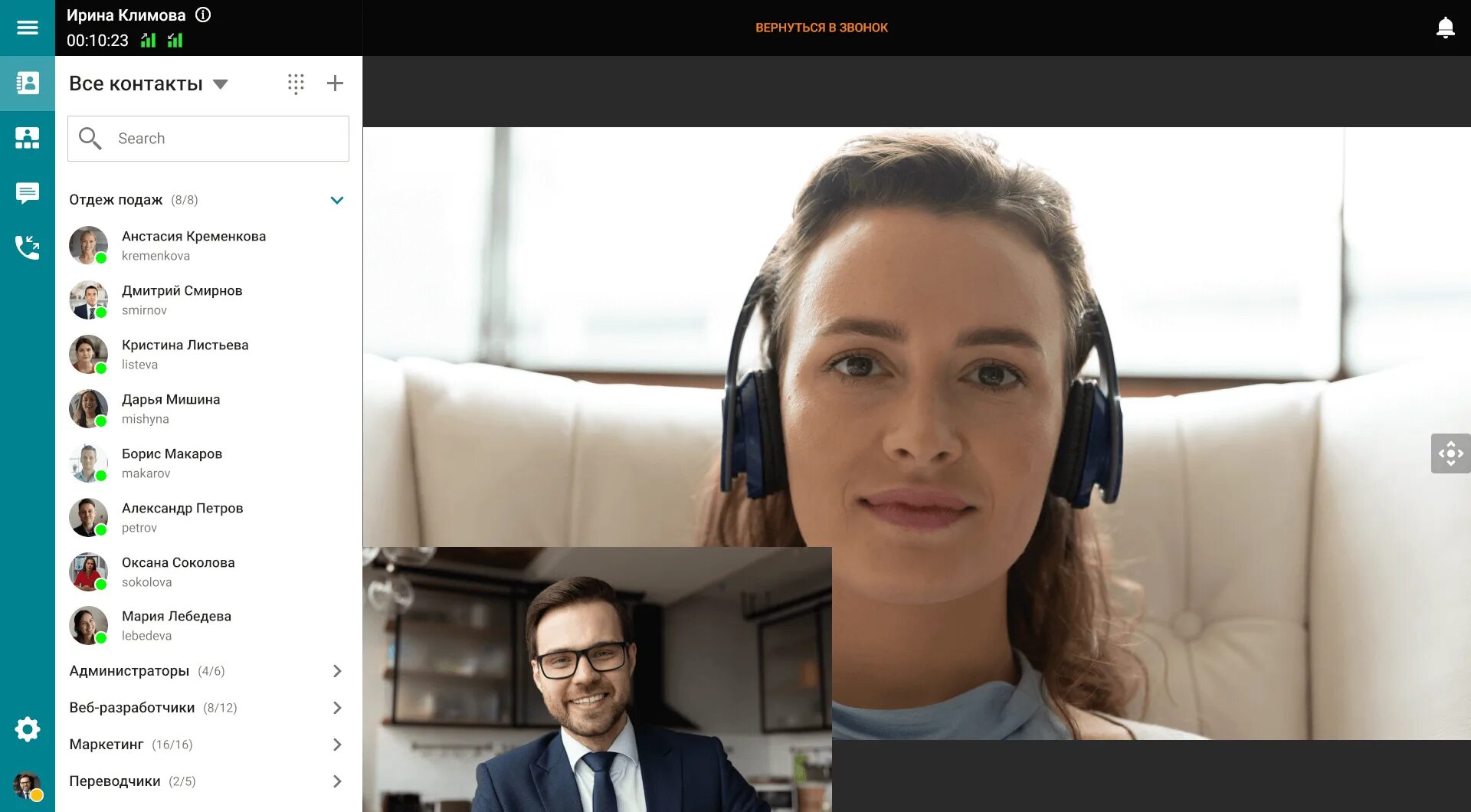This screenshot has width=1471, height=812.
Task: Click Дмитрий Смирнов's avatar
Action: coord(88,300)
